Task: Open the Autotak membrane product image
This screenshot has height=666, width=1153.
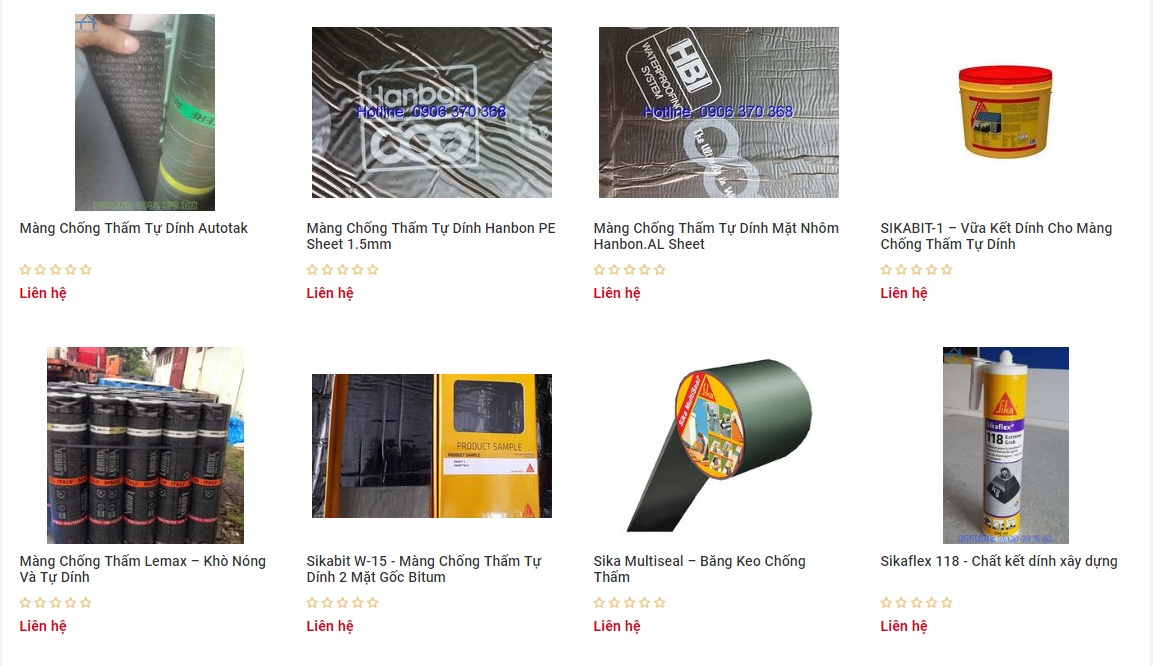Action: 145,112
